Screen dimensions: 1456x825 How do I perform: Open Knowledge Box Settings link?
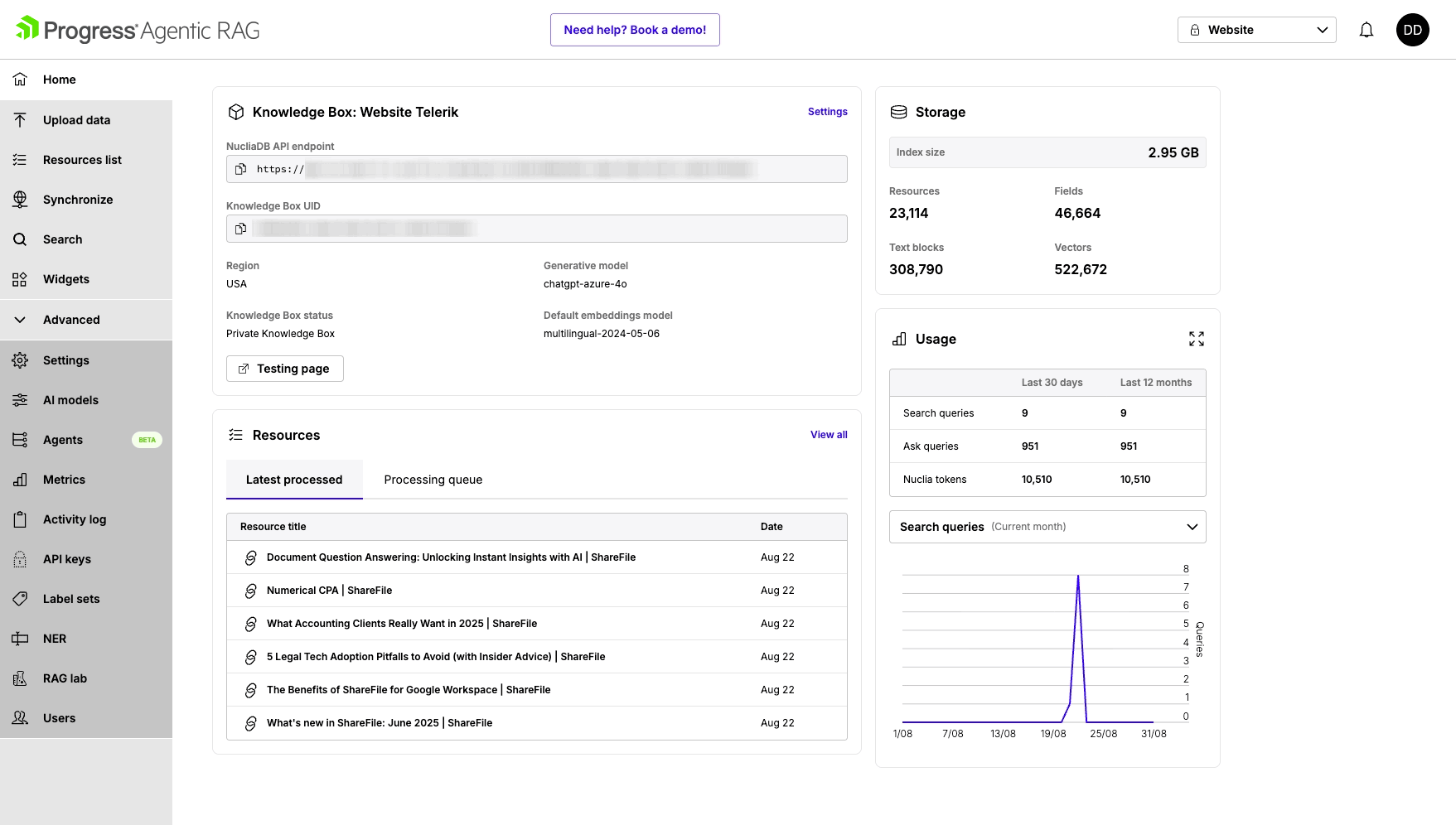click(x=827, y=112)
